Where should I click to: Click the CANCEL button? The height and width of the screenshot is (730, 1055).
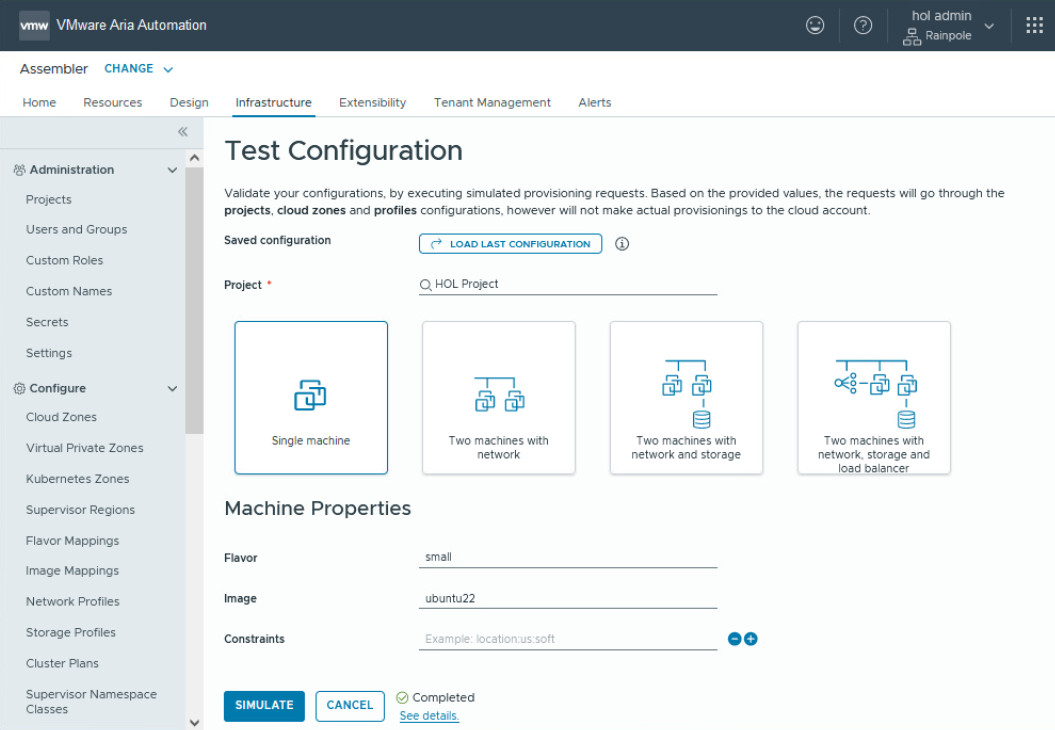click(350, 706)
